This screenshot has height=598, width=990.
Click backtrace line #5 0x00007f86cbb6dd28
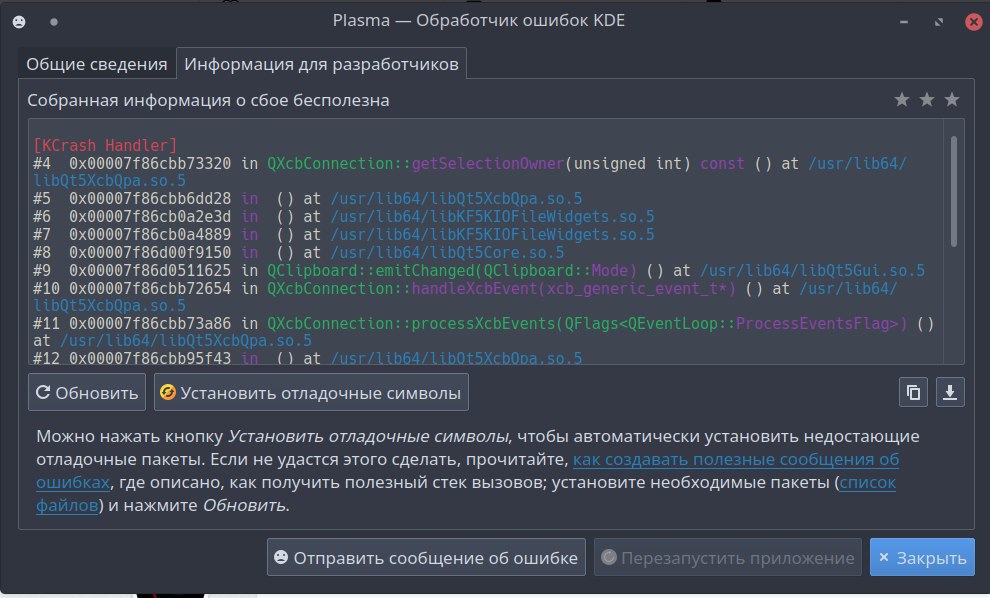[307, 199]
